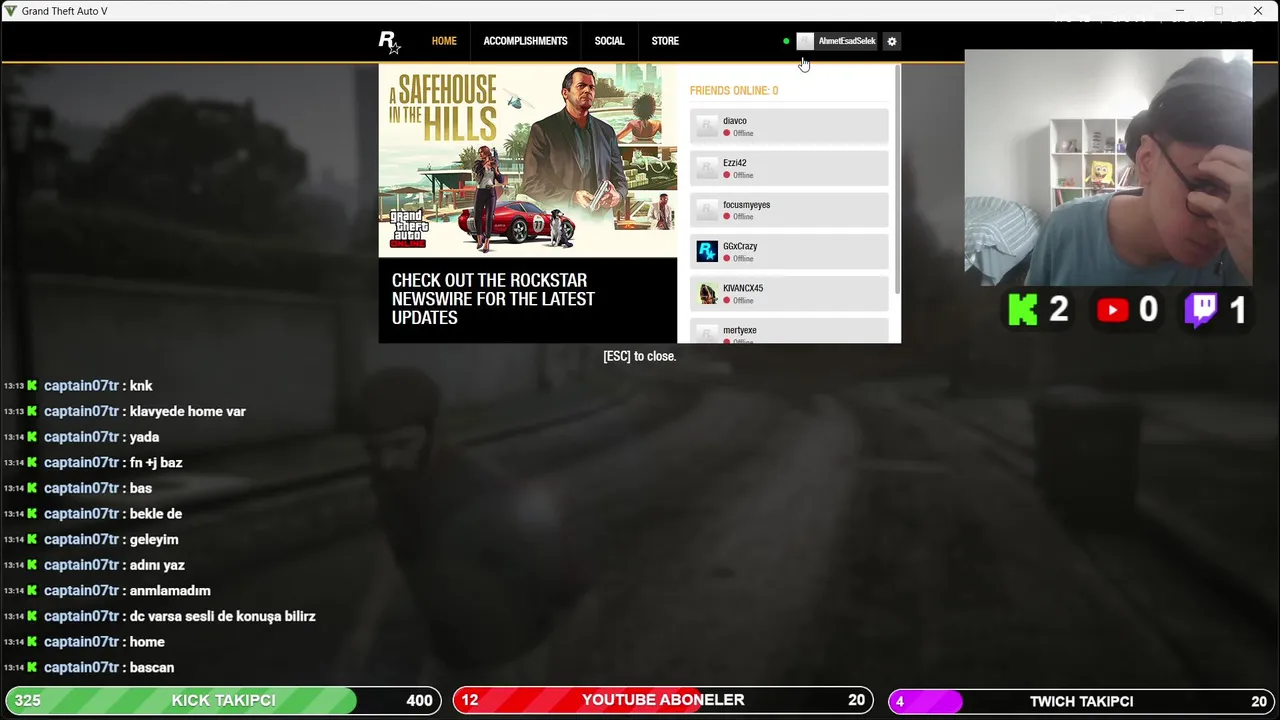This screenshot has height=720, width=1280.
Task: Click focusmyeyes' friend avatar
Action: click(707, 210)
